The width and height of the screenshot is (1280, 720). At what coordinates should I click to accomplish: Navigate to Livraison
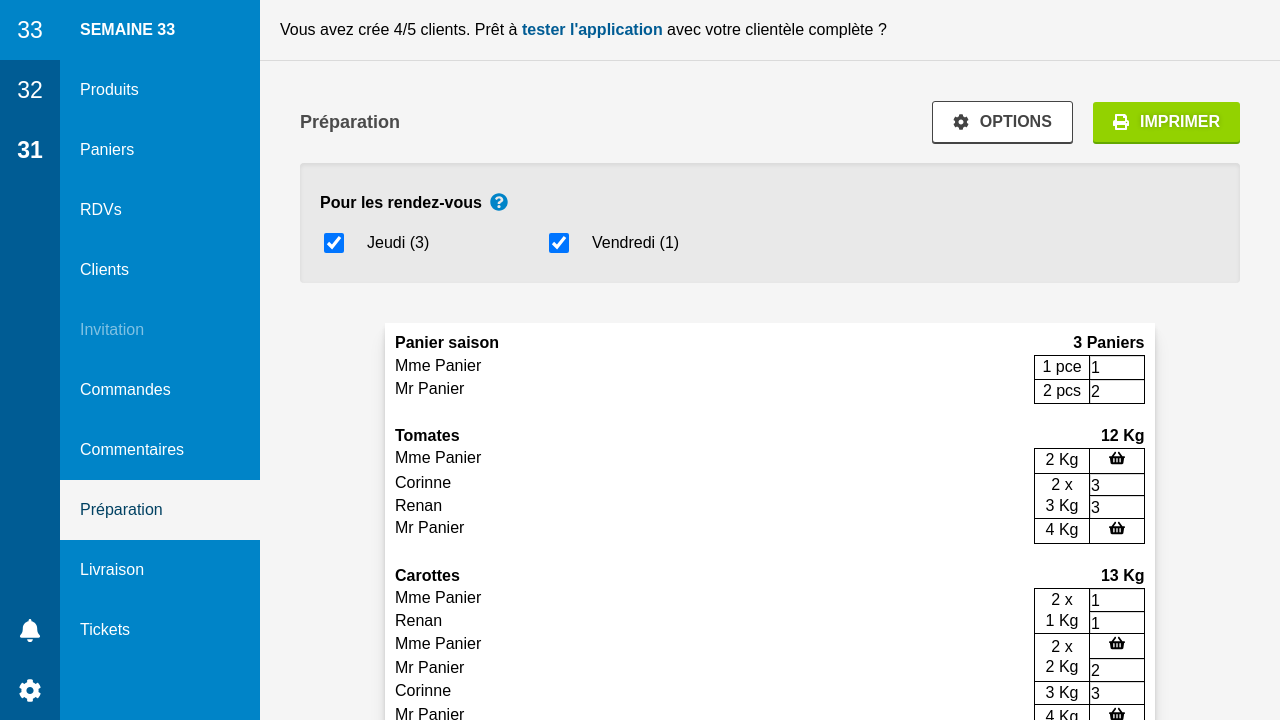[x=112, y=570]
